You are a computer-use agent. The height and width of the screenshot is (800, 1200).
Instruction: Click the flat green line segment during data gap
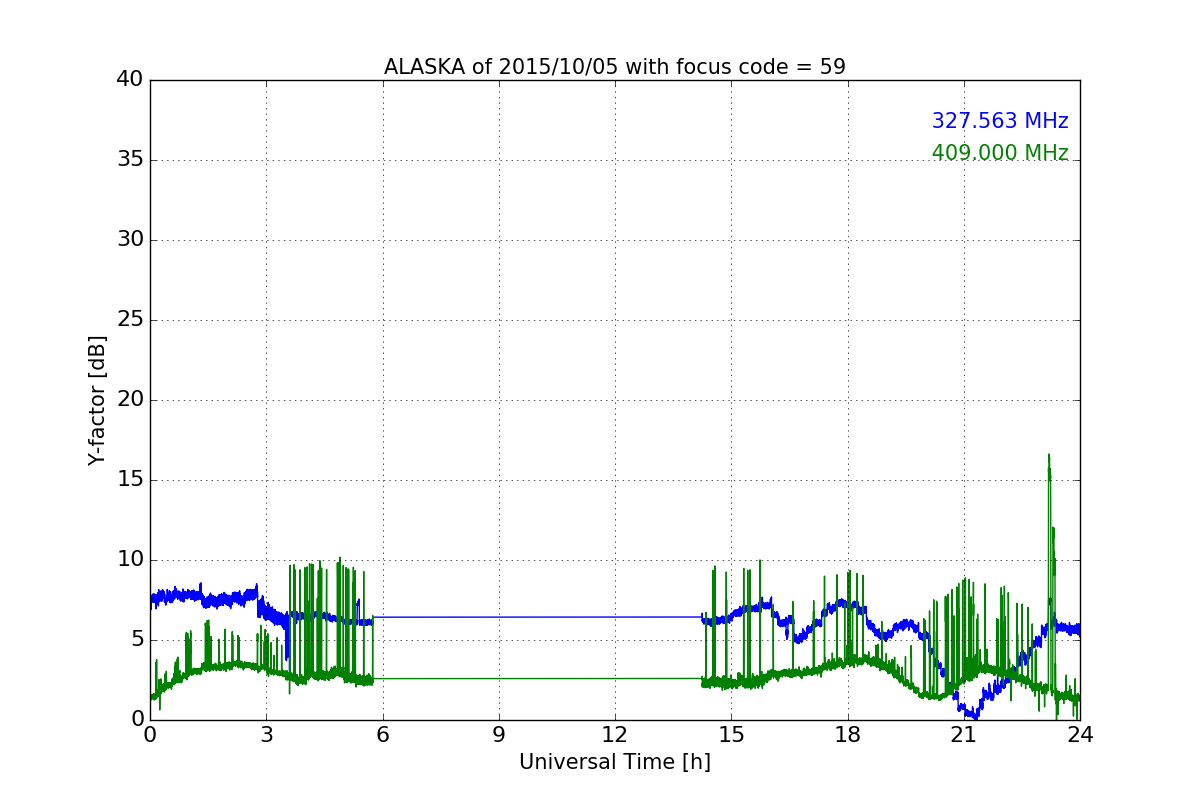click(x=537, y=678)
